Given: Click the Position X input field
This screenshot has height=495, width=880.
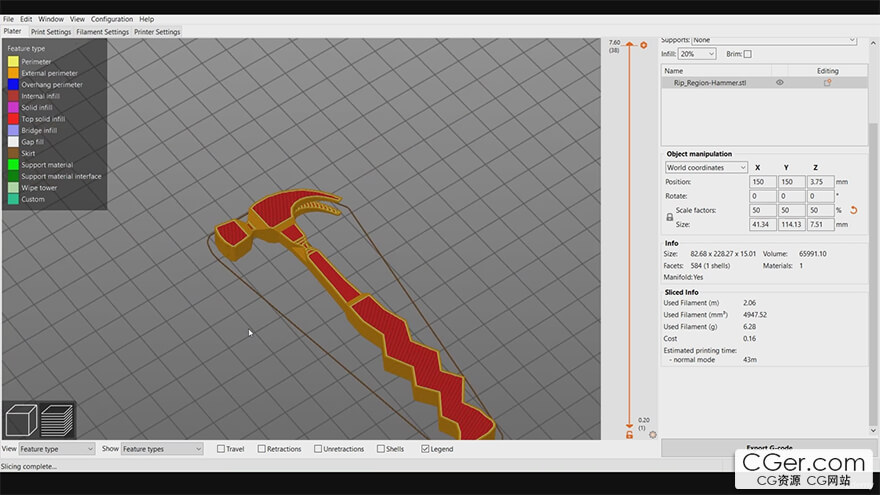Looking at the screenshot, I should coord(762,182).
